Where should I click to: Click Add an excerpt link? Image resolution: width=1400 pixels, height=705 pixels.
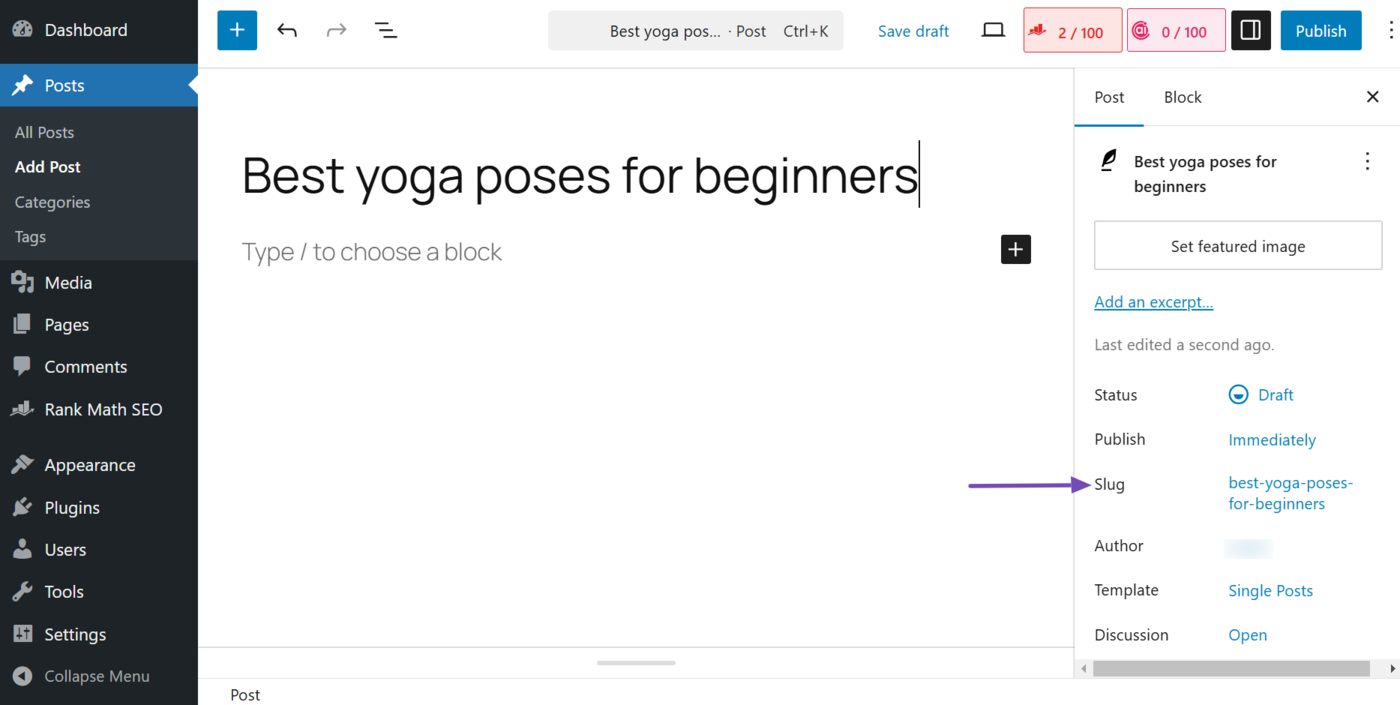click(x=1154, y=302)
